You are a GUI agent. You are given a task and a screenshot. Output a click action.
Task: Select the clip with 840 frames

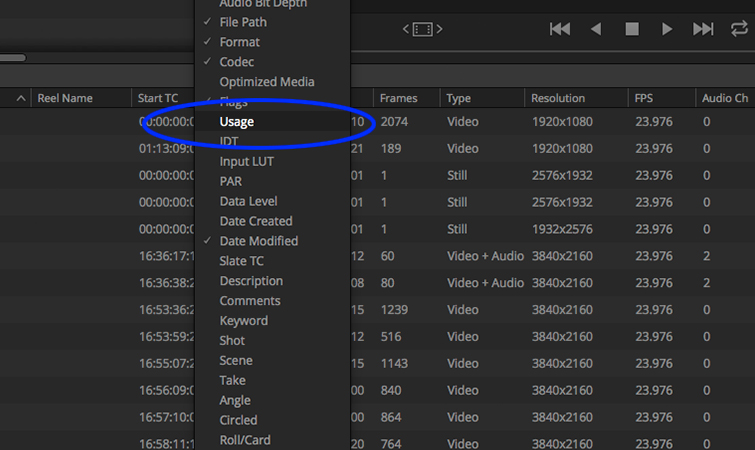coord(378,390)
